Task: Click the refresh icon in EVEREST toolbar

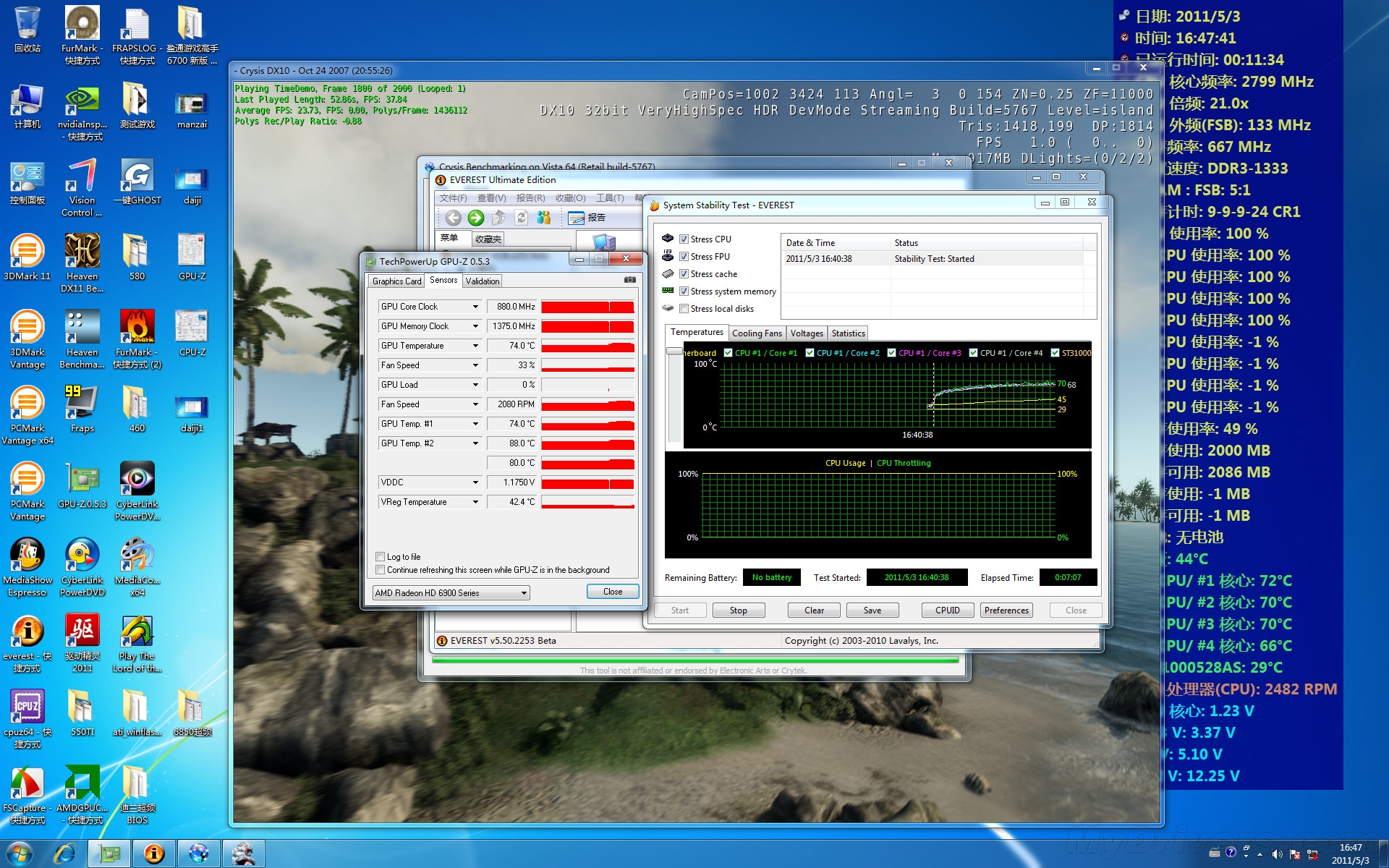Action: click(x=521, y=218)
